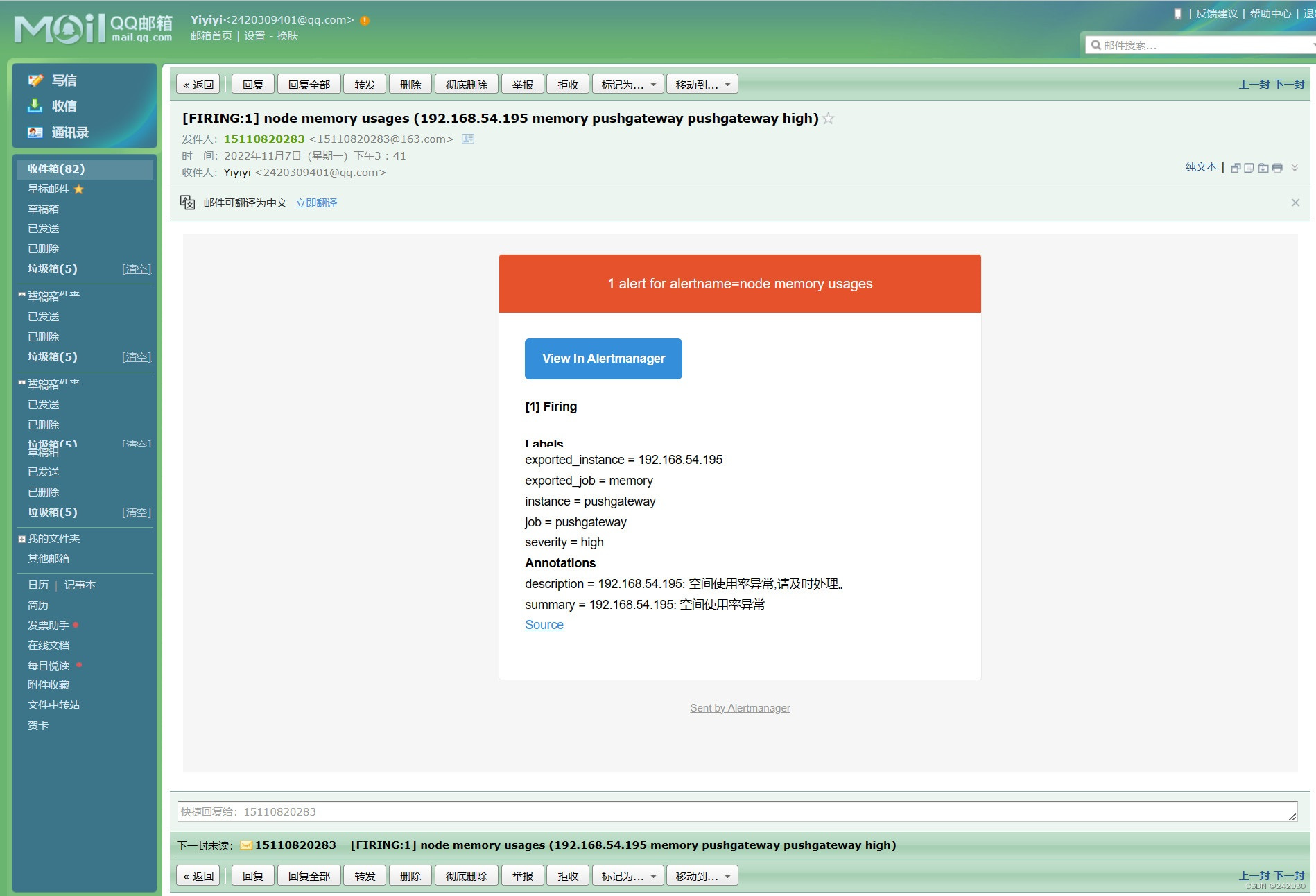Click the translate icon beside 邮件可翻译为中文
Viewport: 1316px width, 896px height.
tap(187, 203)
